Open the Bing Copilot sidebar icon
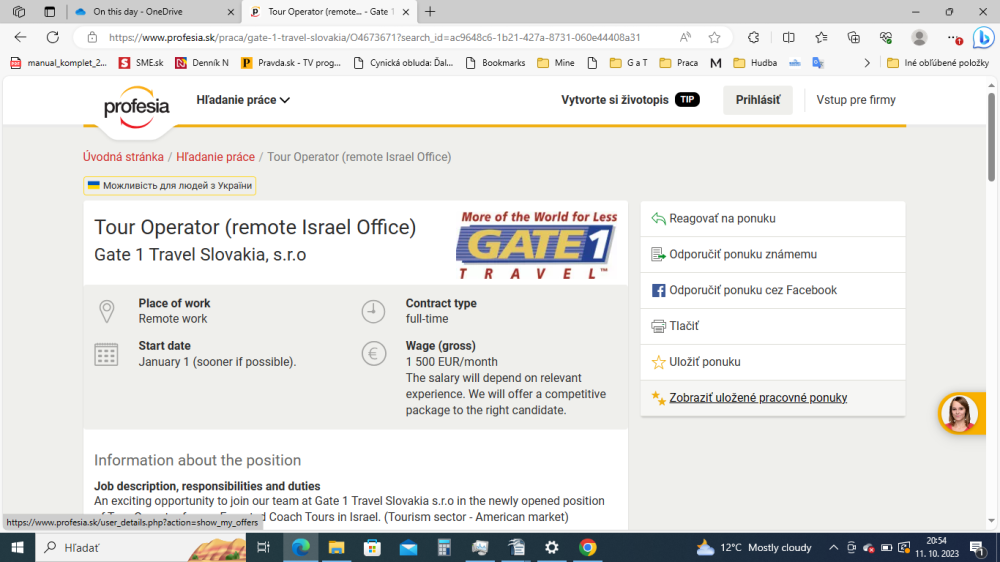 (984, 38)
